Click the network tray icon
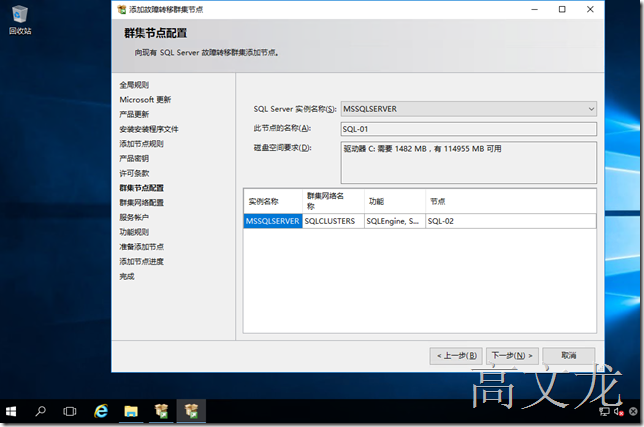The image size is (644, 427). pos(604,411)
